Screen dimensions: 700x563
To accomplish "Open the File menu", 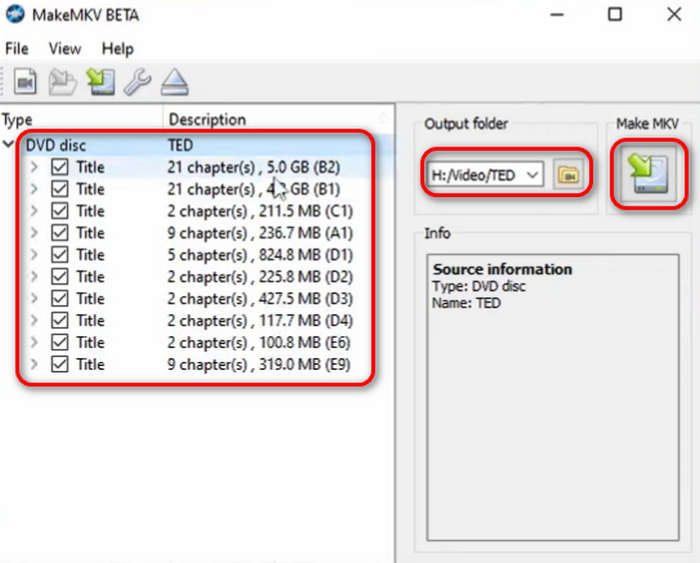I will pos(17,48).
